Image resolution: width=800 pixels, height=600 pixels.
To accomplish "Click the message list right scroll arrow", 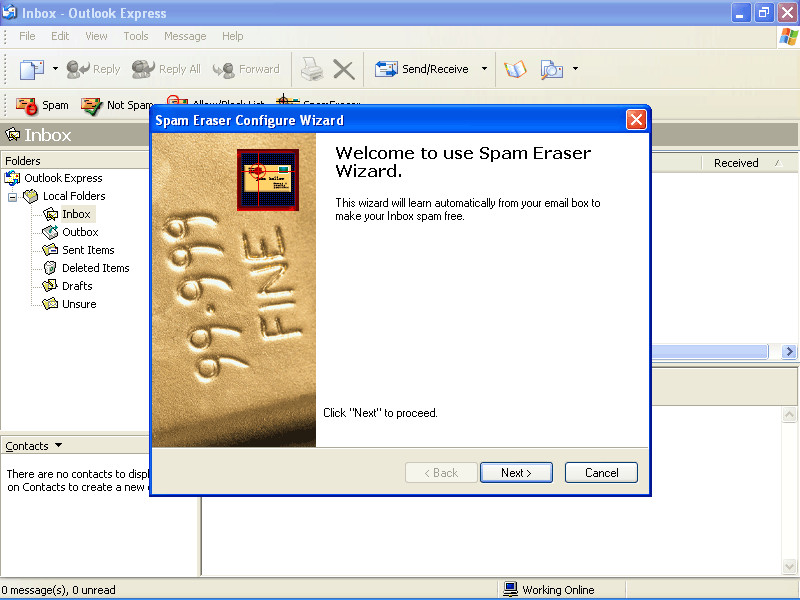I will pos(789,352).
